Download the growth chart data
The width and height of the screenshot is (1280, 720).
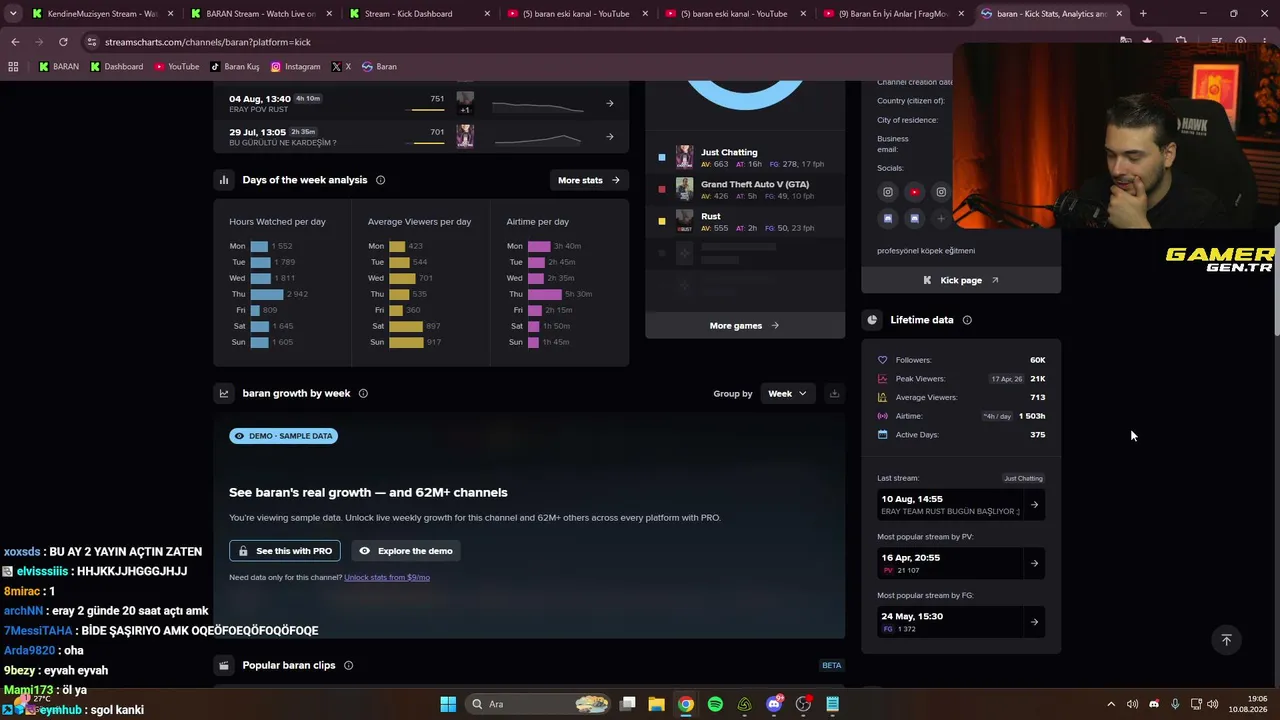pyautogui.click(x=834, y=393)
